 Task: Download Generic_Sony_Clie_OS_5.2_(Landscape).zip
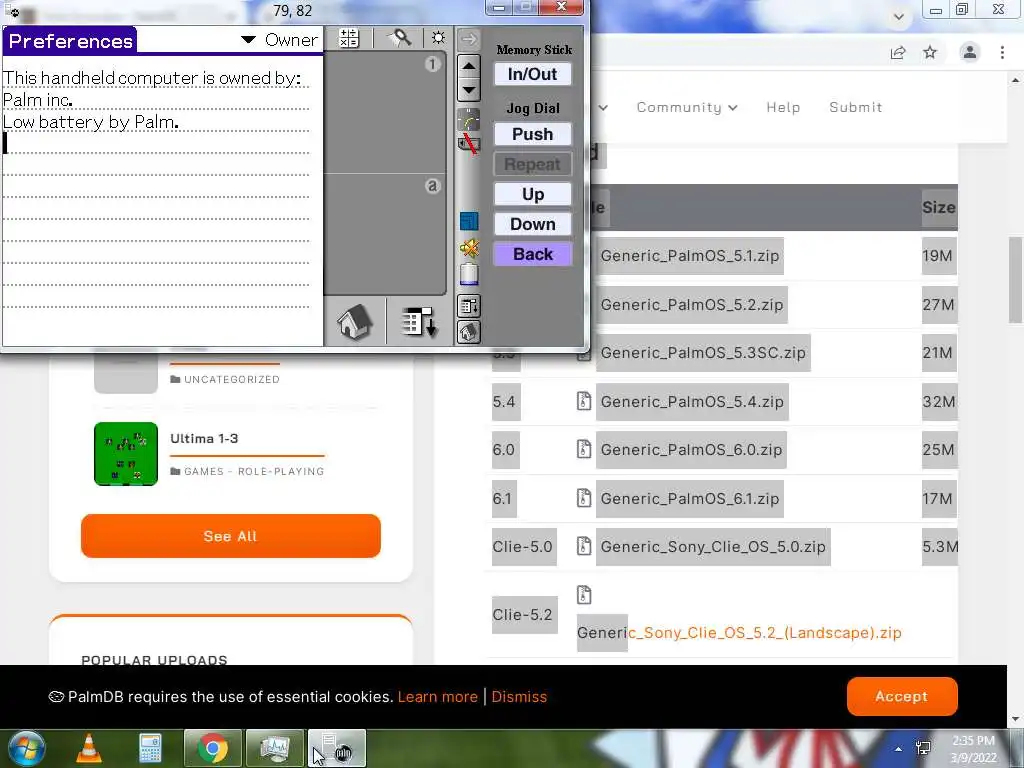tap(739, 633)
